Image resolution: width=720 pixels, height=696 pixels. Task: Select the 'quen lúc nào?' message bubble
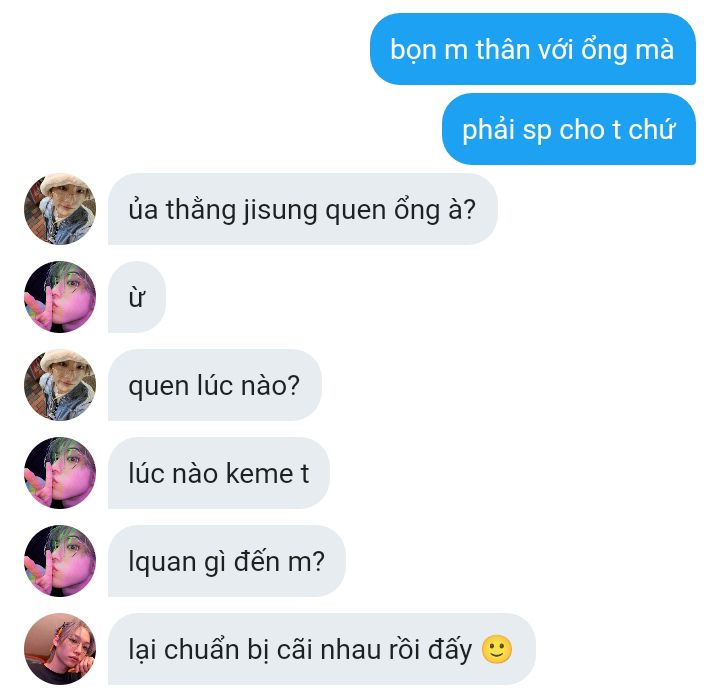215,385
